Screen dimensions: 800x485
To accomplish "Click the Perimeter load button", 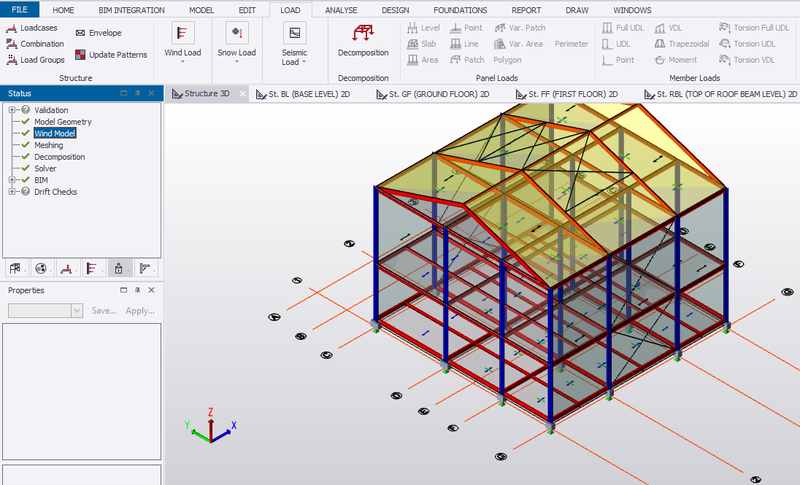I will coord(571,44).
